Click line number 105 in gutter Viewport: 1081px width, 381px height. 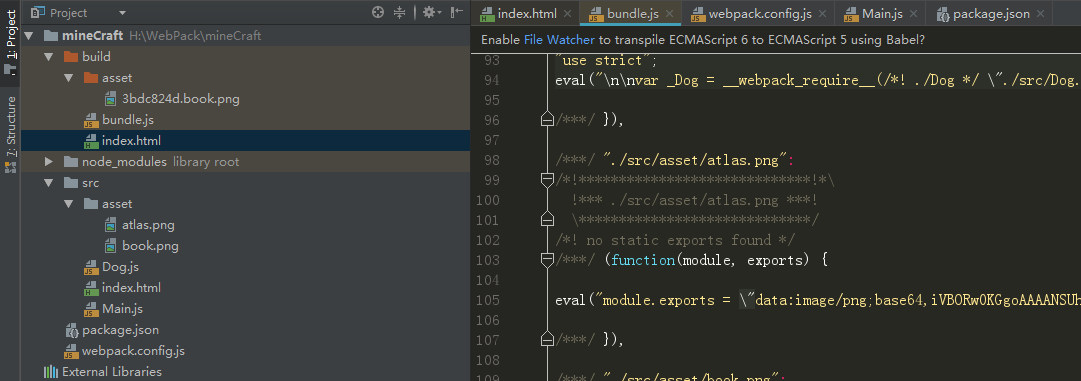(x=487, y=300)
